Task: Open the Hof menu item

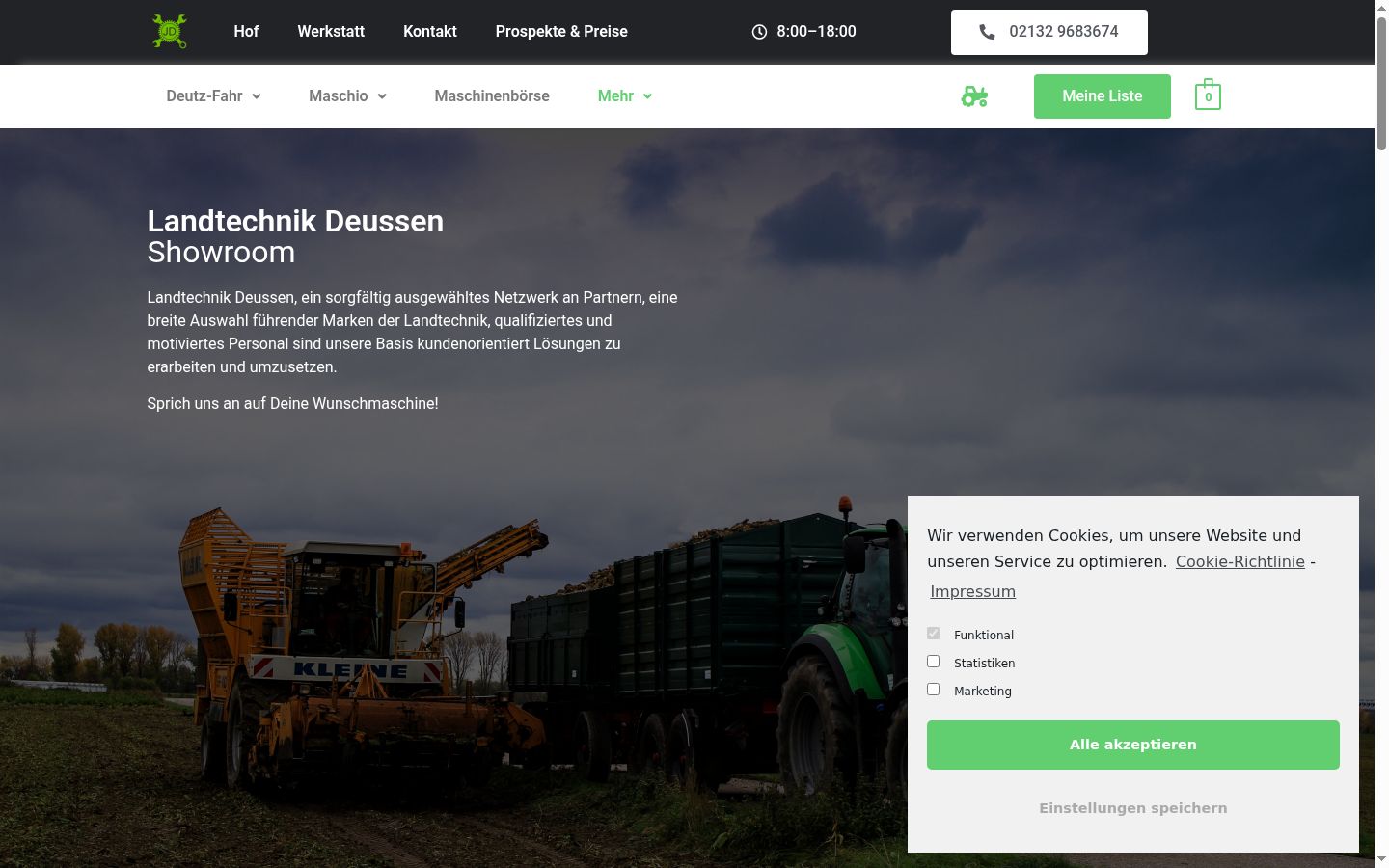Action: coord(246,32)
